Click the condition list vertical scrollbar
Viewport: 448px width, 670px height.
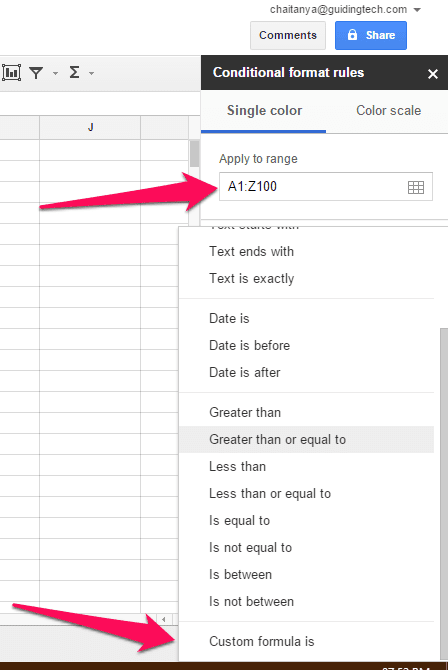(x=444, y=494)
